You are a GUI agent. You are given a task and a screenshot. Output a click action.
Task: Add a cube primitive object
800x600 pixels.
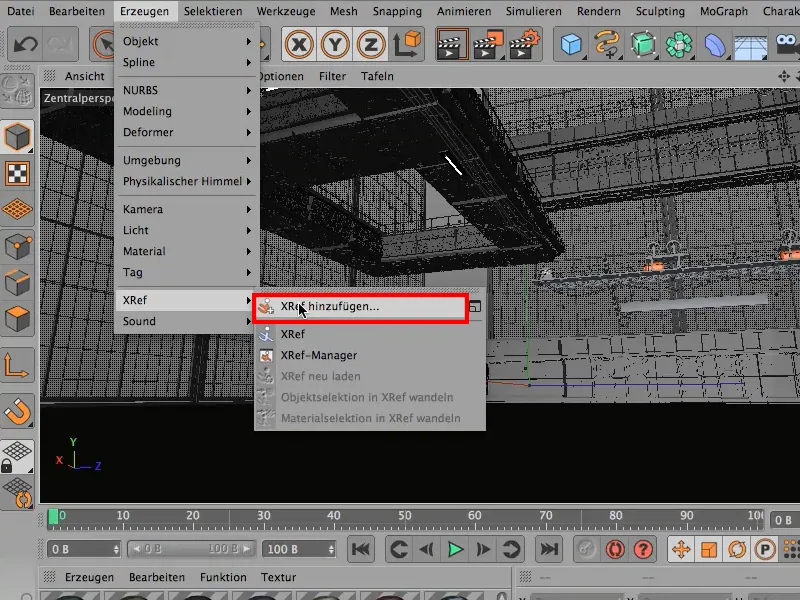click(x=571, y=45)
